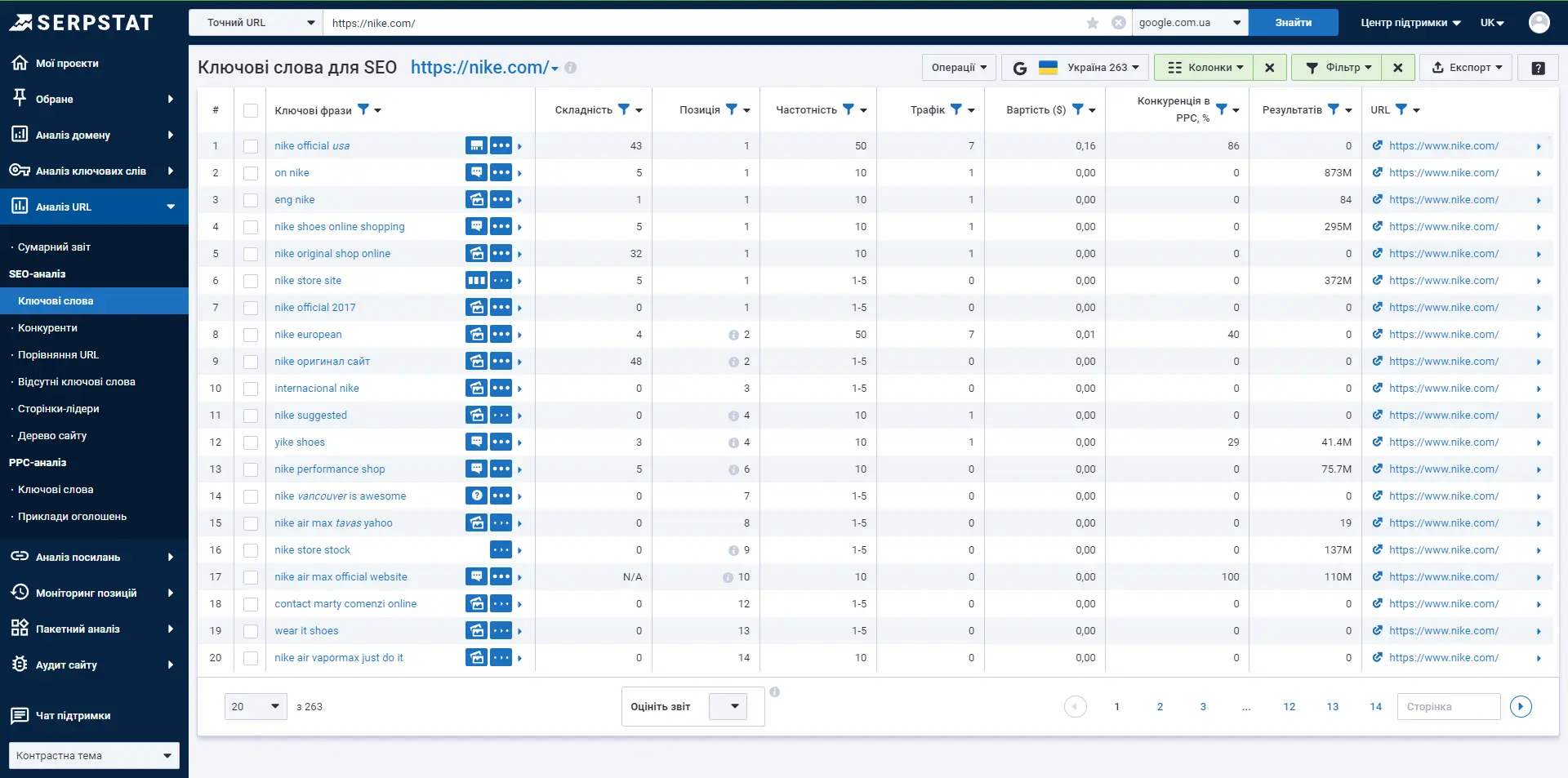Go to results page 14

(x=1376, y=706)
